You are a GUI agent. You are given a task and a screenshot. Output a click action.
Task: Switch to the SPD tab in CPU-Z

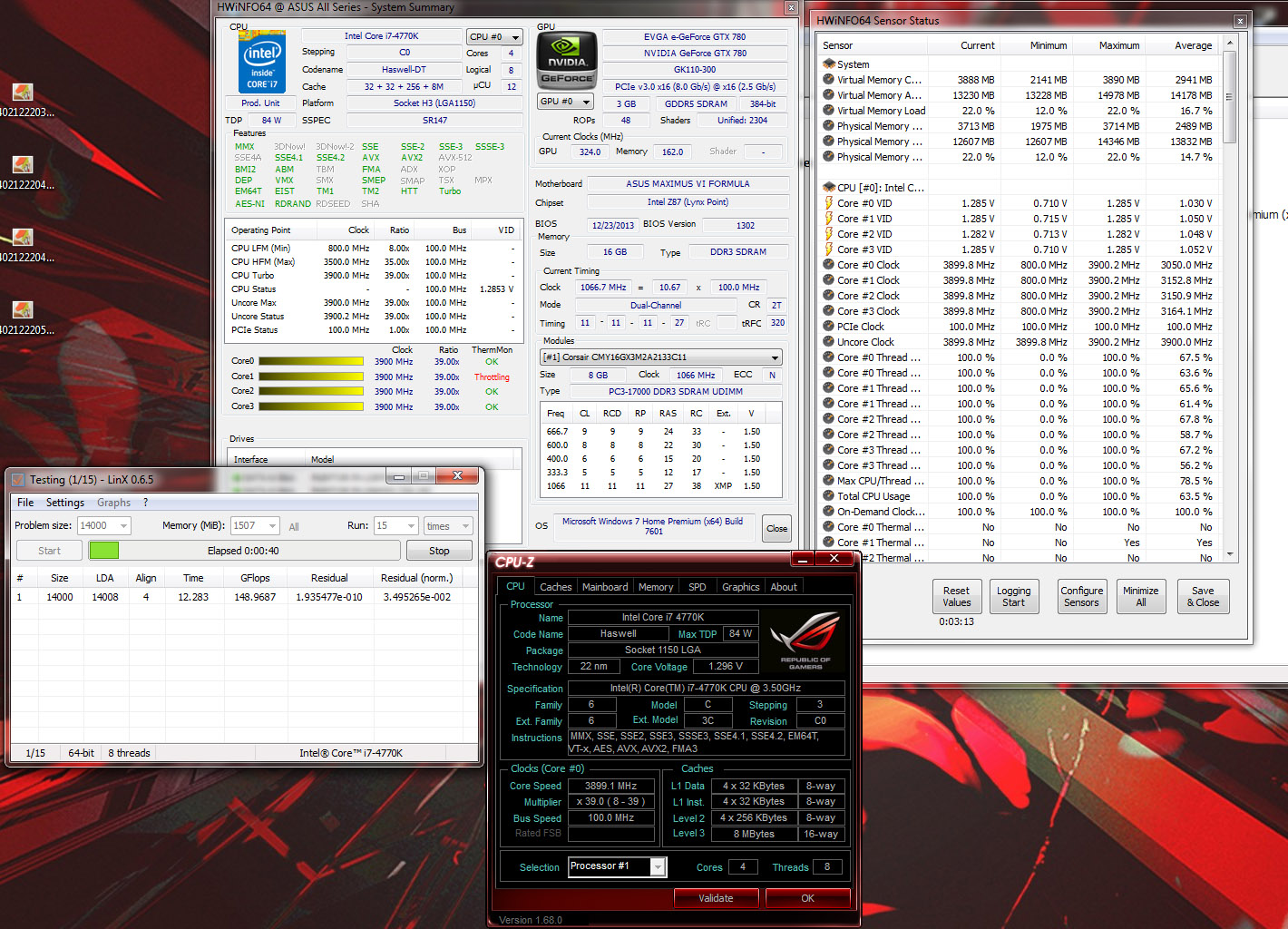(x=697, y=587)
